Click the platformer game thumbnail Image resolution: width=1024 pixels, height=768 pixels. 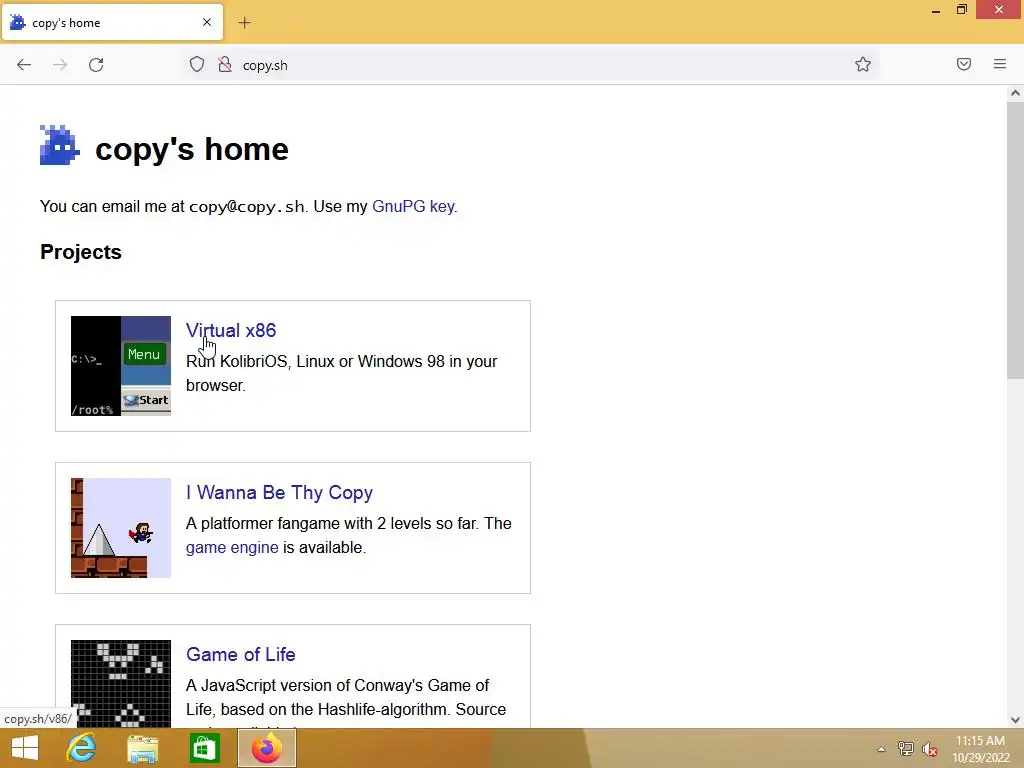(121, 528)
